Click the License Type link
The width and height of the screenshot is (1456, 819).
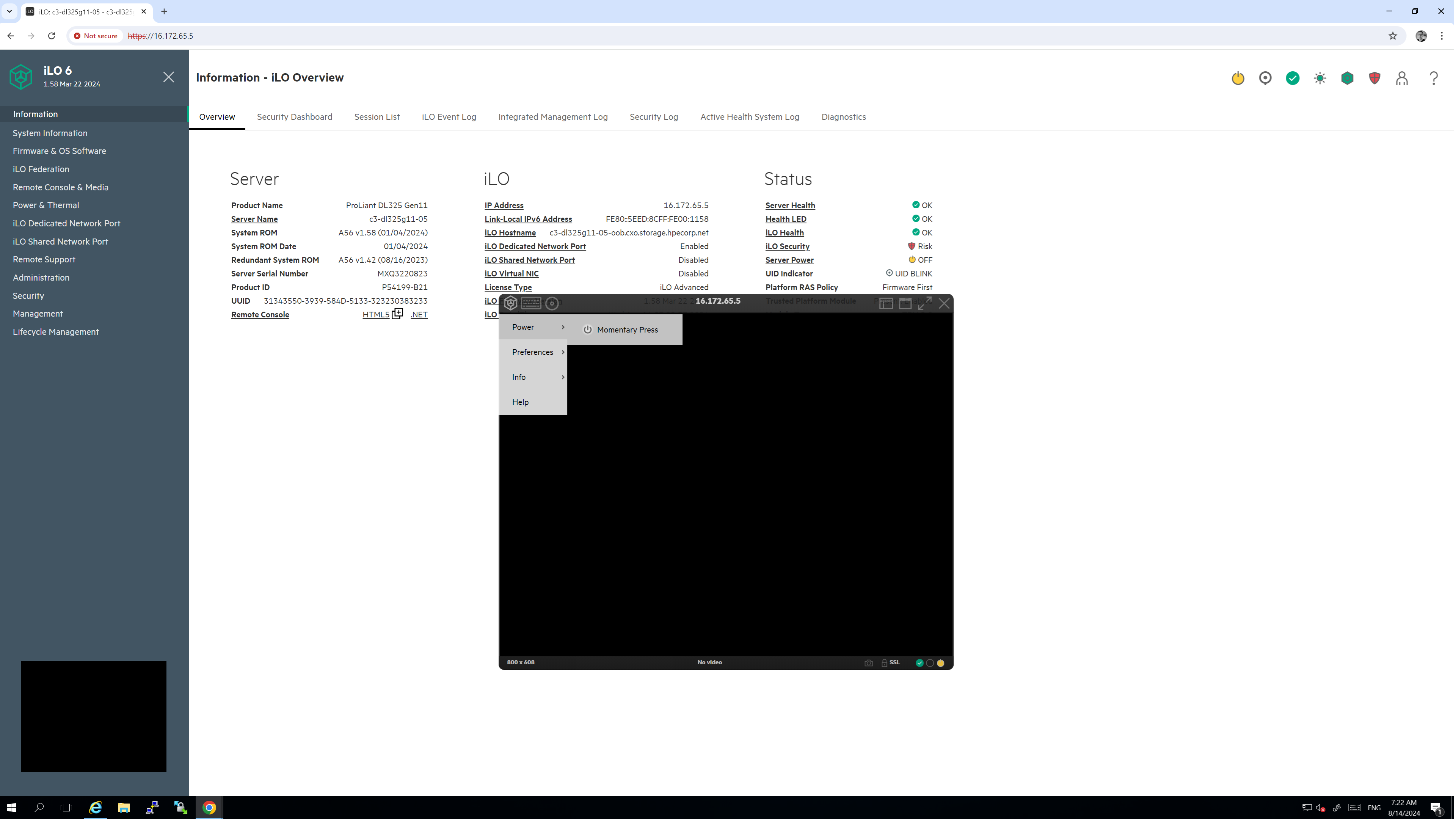508,288
